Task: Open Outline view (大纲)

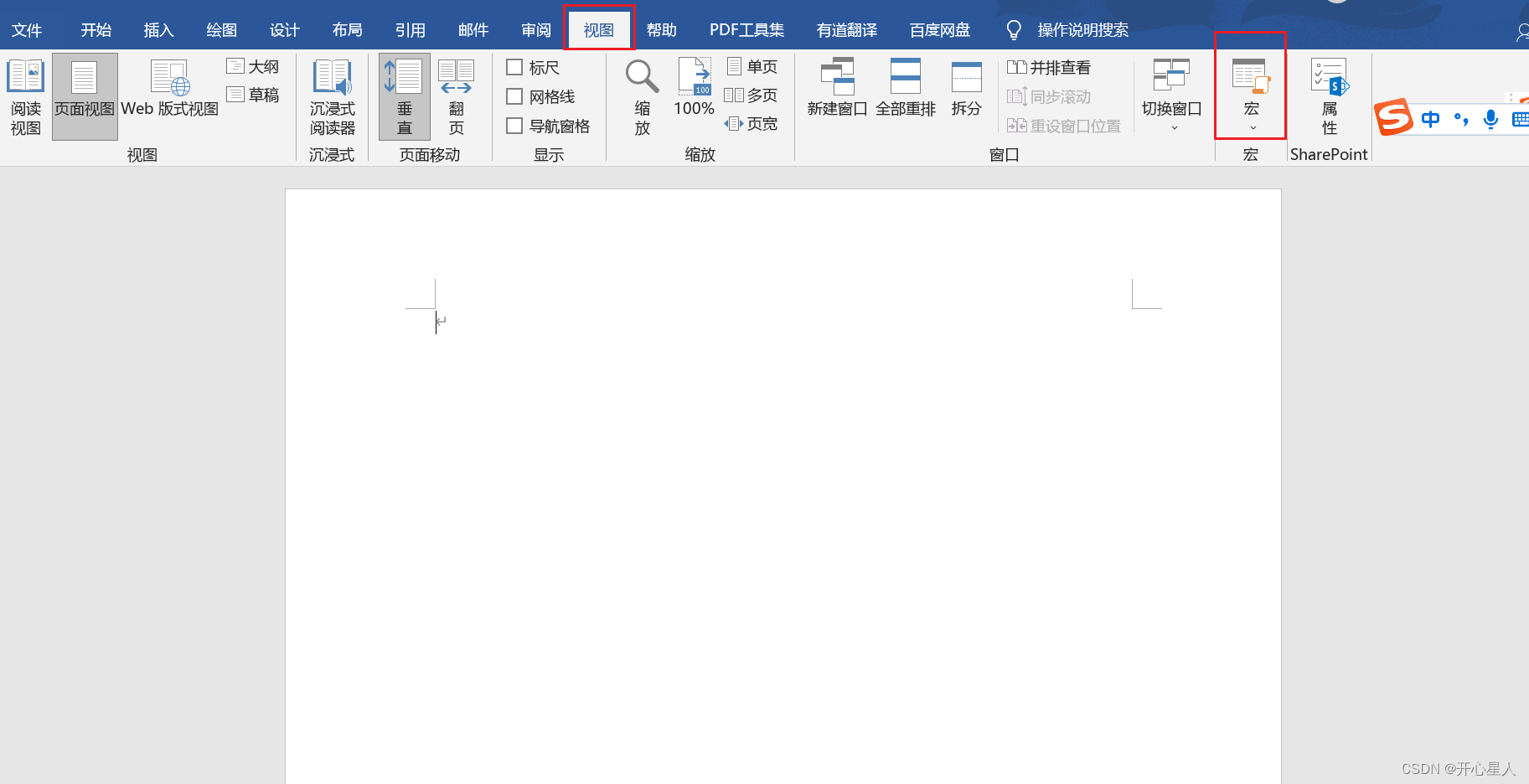Action: 253,66
